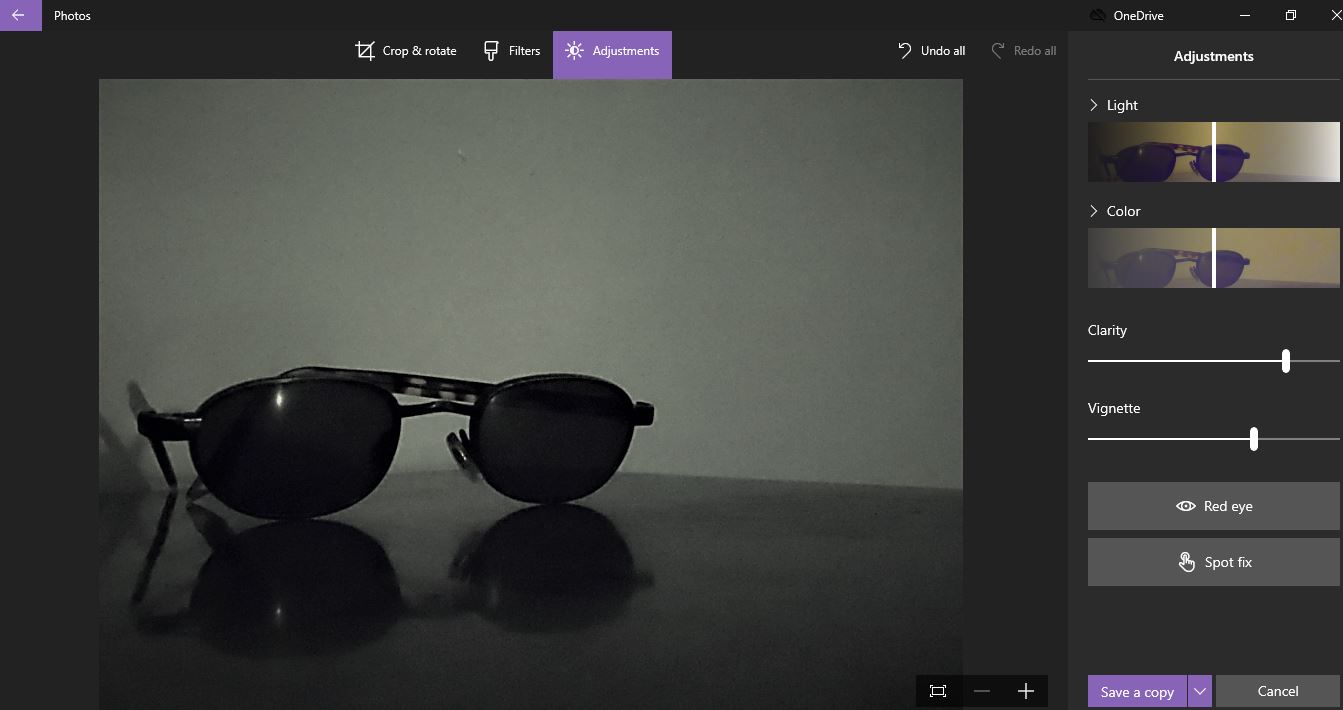
Task: Switch to the Filters tab
Action: [x=511, y=51]
